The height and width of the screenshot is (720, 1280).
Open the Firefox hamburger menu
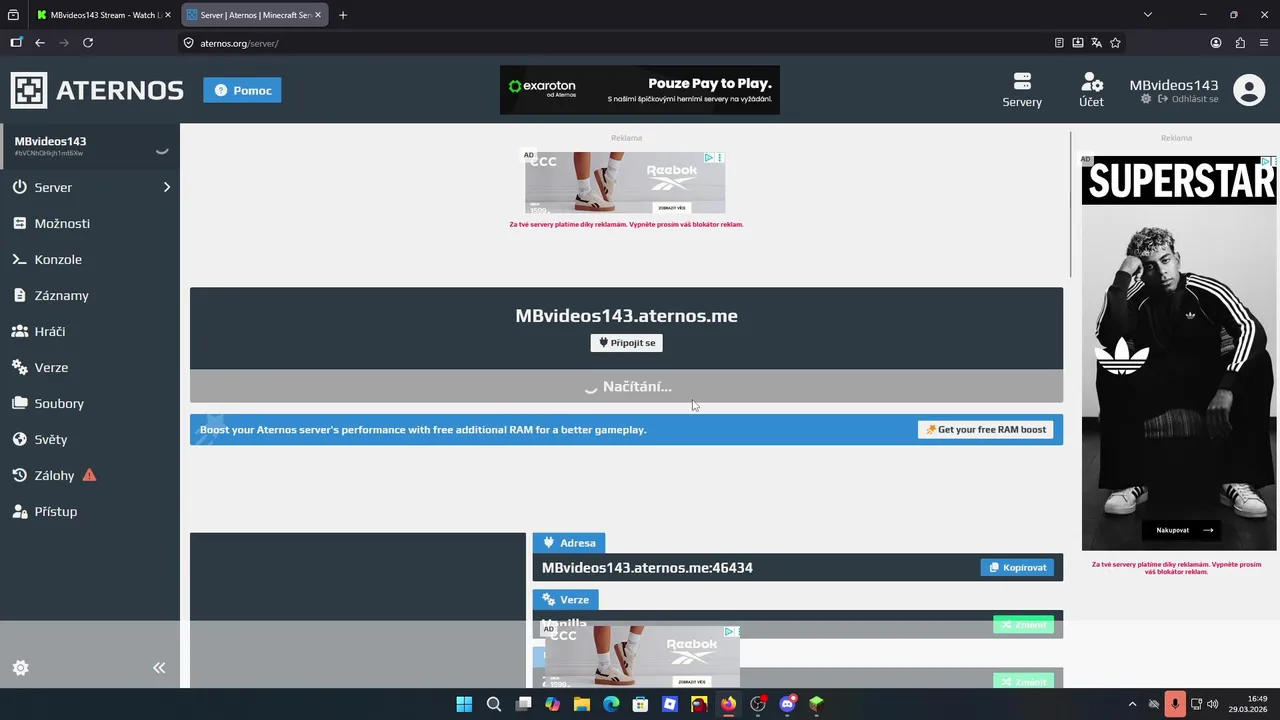[1264, 43]
